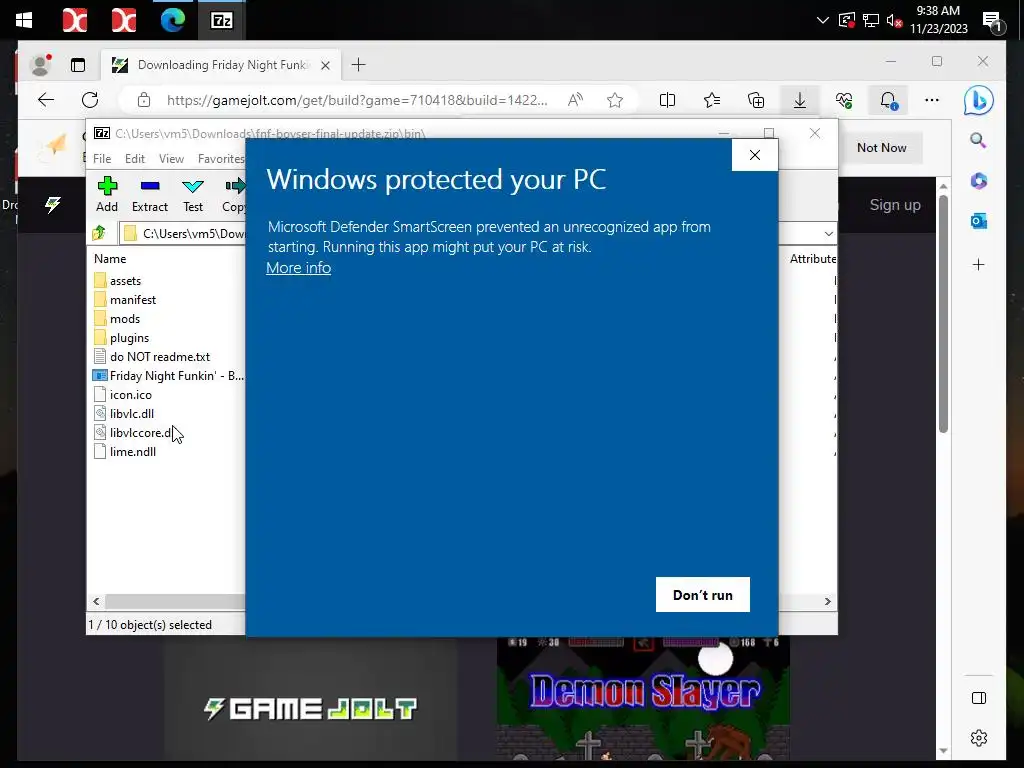Screen dimensions: 1024x768
Task: Open sidebar settings gear icon
Action: coord(979,738)
